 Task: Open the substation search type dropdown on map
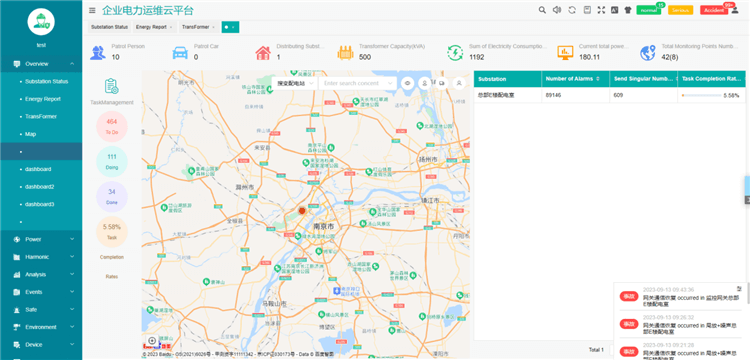click(x=295, y=83)
